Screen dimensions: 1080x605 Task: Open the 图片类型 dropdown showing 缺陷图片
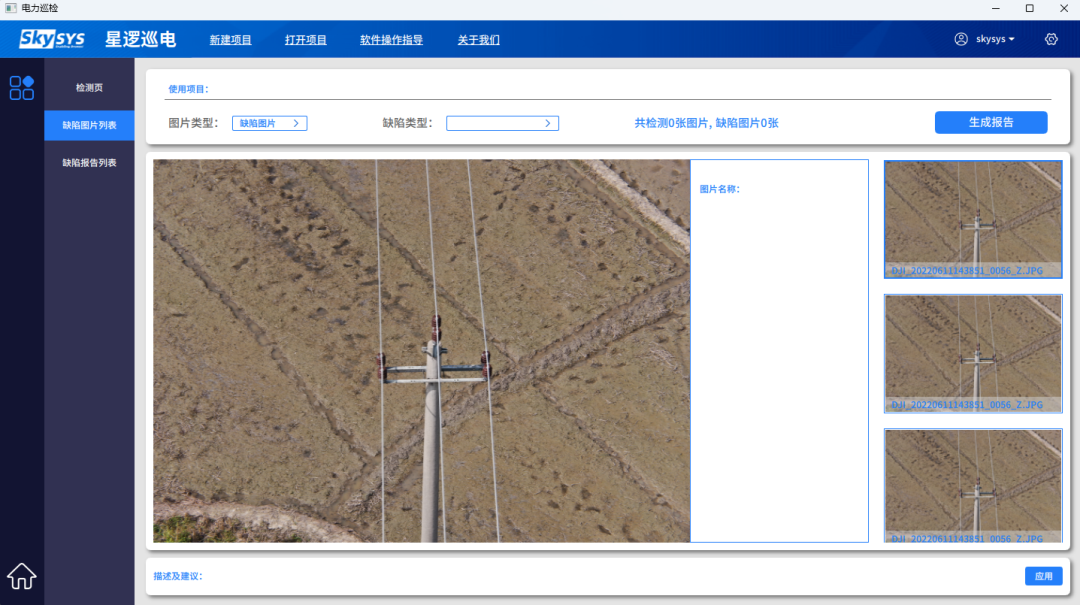click(269, 123)
